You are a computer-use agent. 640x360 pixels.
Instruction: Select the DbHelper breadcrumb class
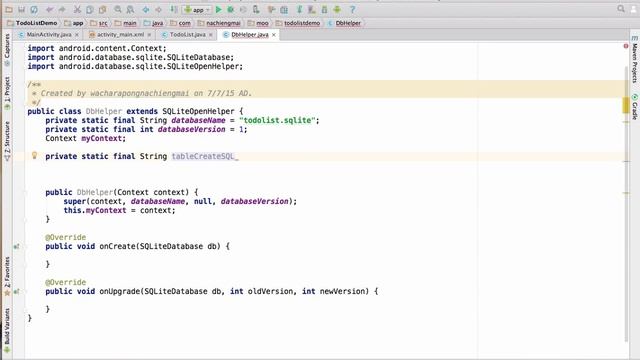[344, 23]
